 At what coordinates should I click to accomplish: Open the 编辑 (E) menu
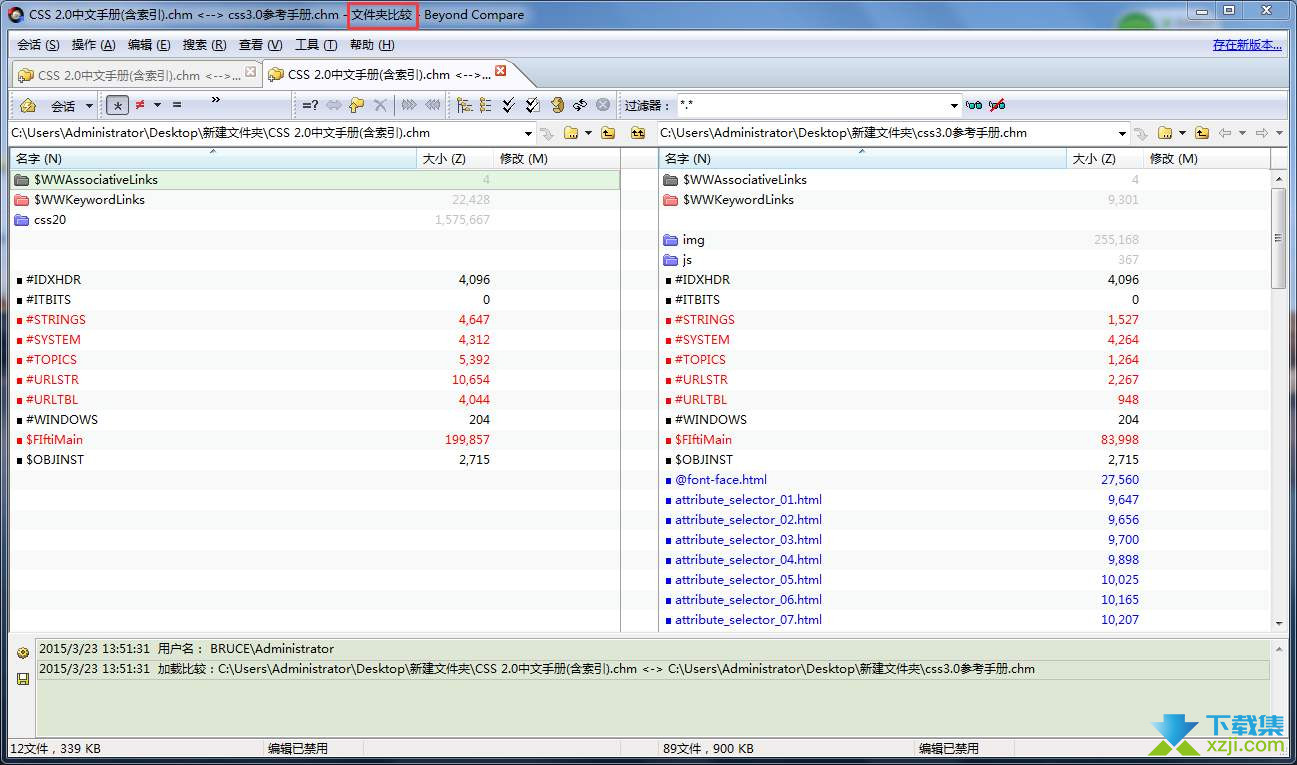point(149,45)
